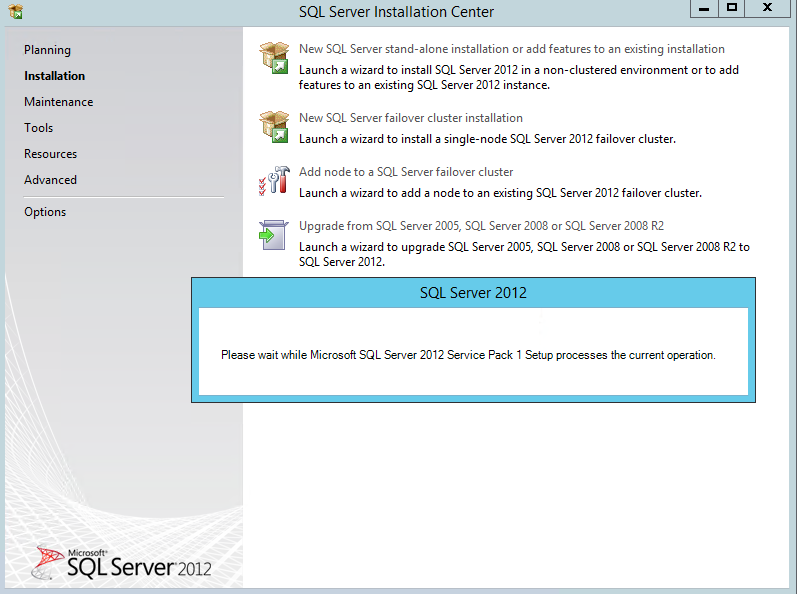Click the SQL Server 2012 dialog title

click(473, 293)
